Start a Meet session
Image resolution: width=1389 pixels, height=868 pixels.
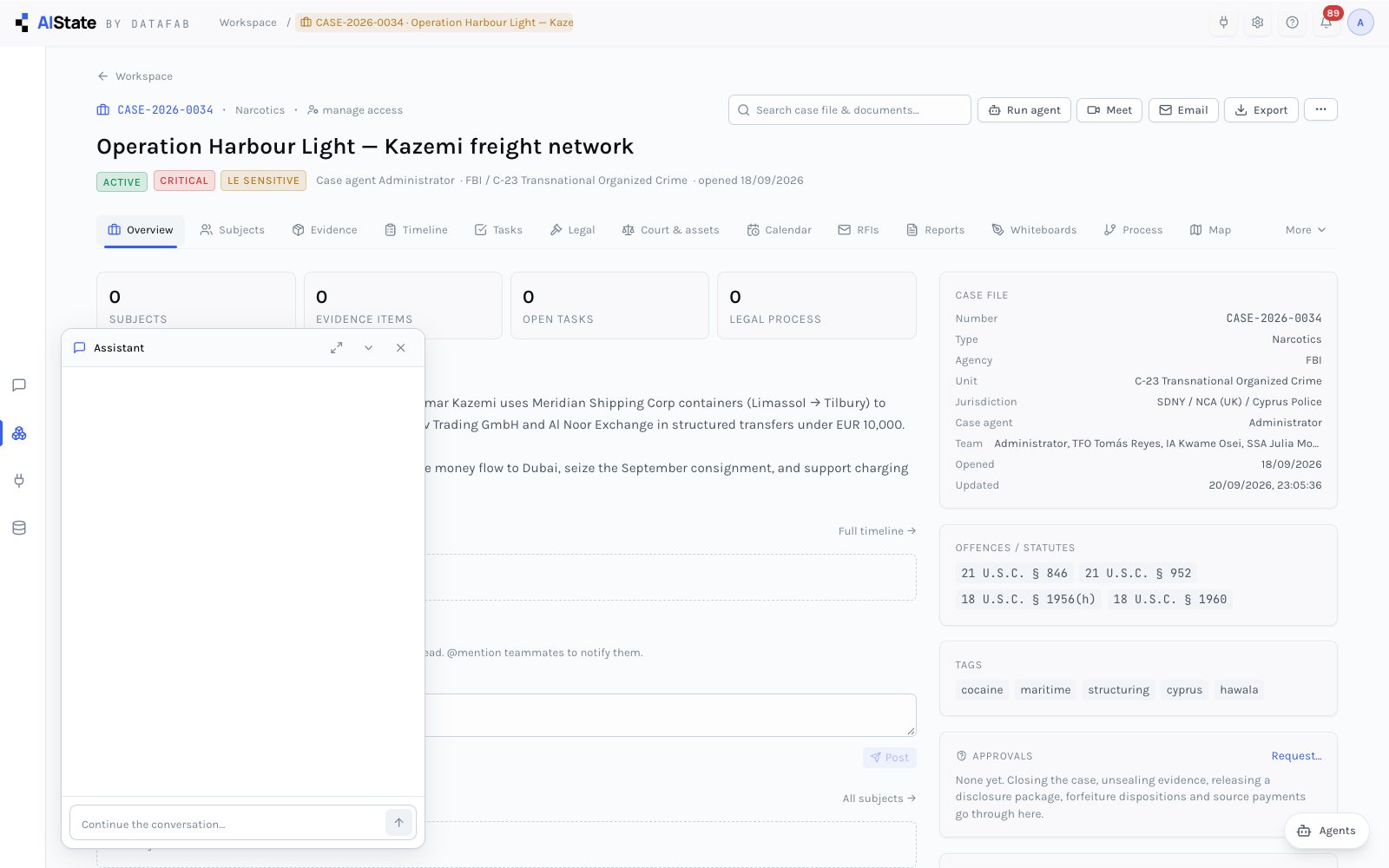point(1109,110)
